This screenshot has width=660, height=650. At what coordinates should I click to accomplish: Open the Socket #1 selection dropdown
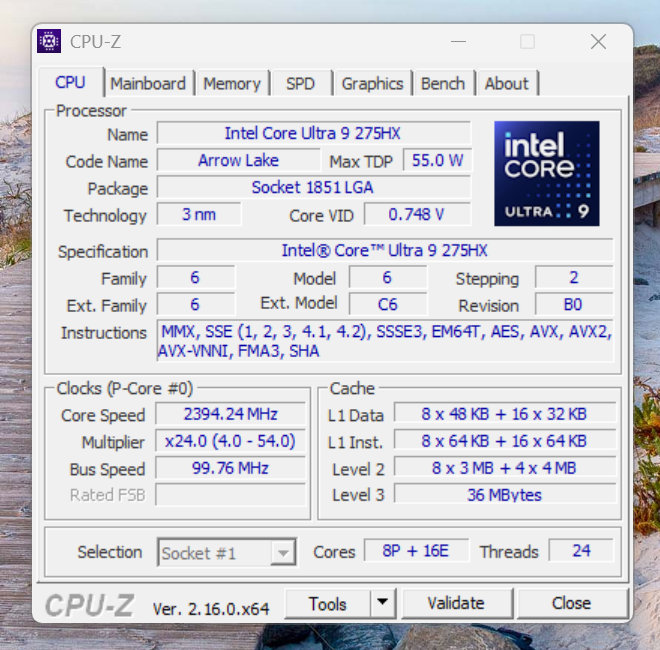coord(227,552)
